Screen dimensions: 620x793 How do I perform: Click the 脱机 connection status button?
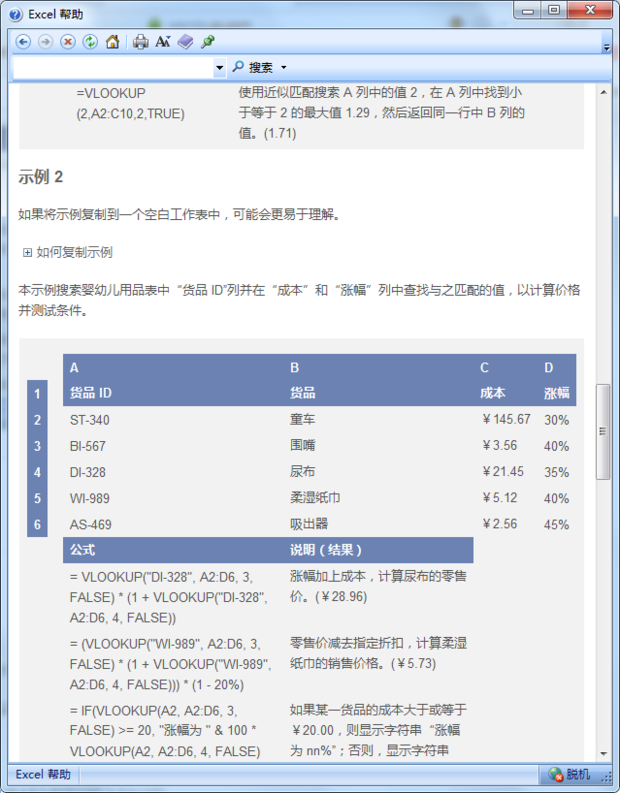click(569, 774)
